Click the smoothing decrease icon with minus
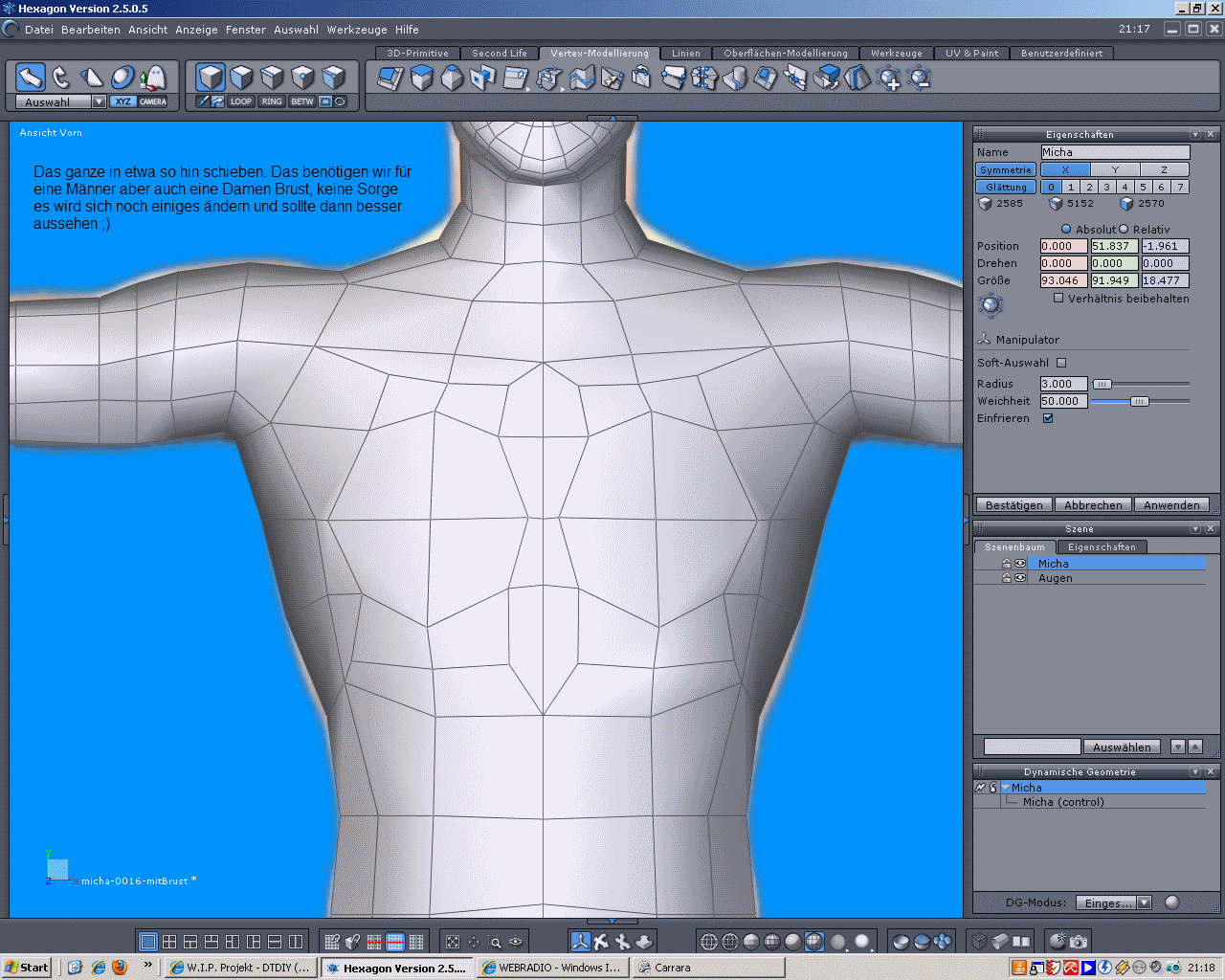This screenshot has width=1225, height=980. [920, 78]
